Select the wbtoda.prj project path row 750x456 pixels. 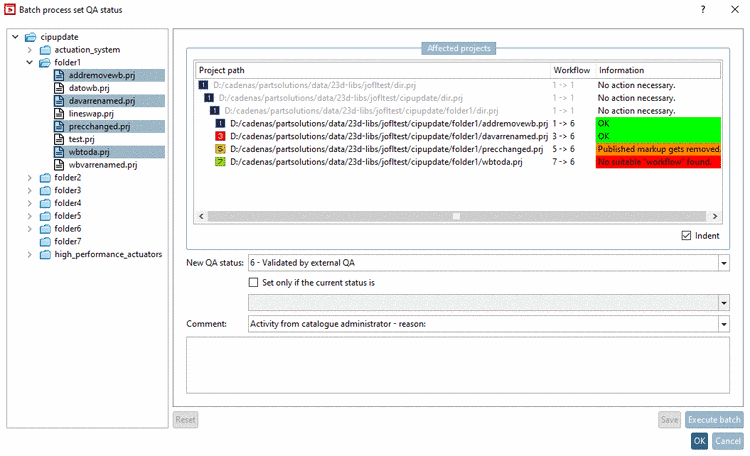pyautogui.click(x=376, y=162)
